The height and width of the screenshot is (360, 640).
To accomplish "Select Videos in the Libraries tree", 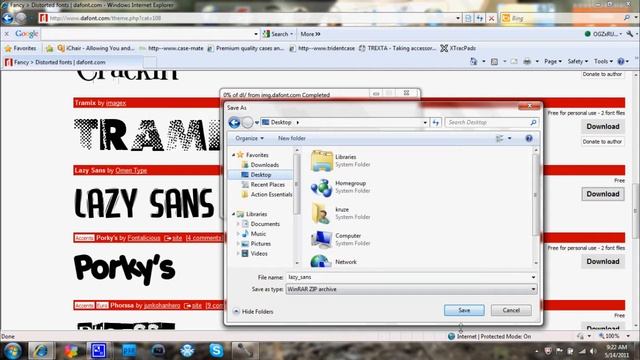I will click(259, 253).
